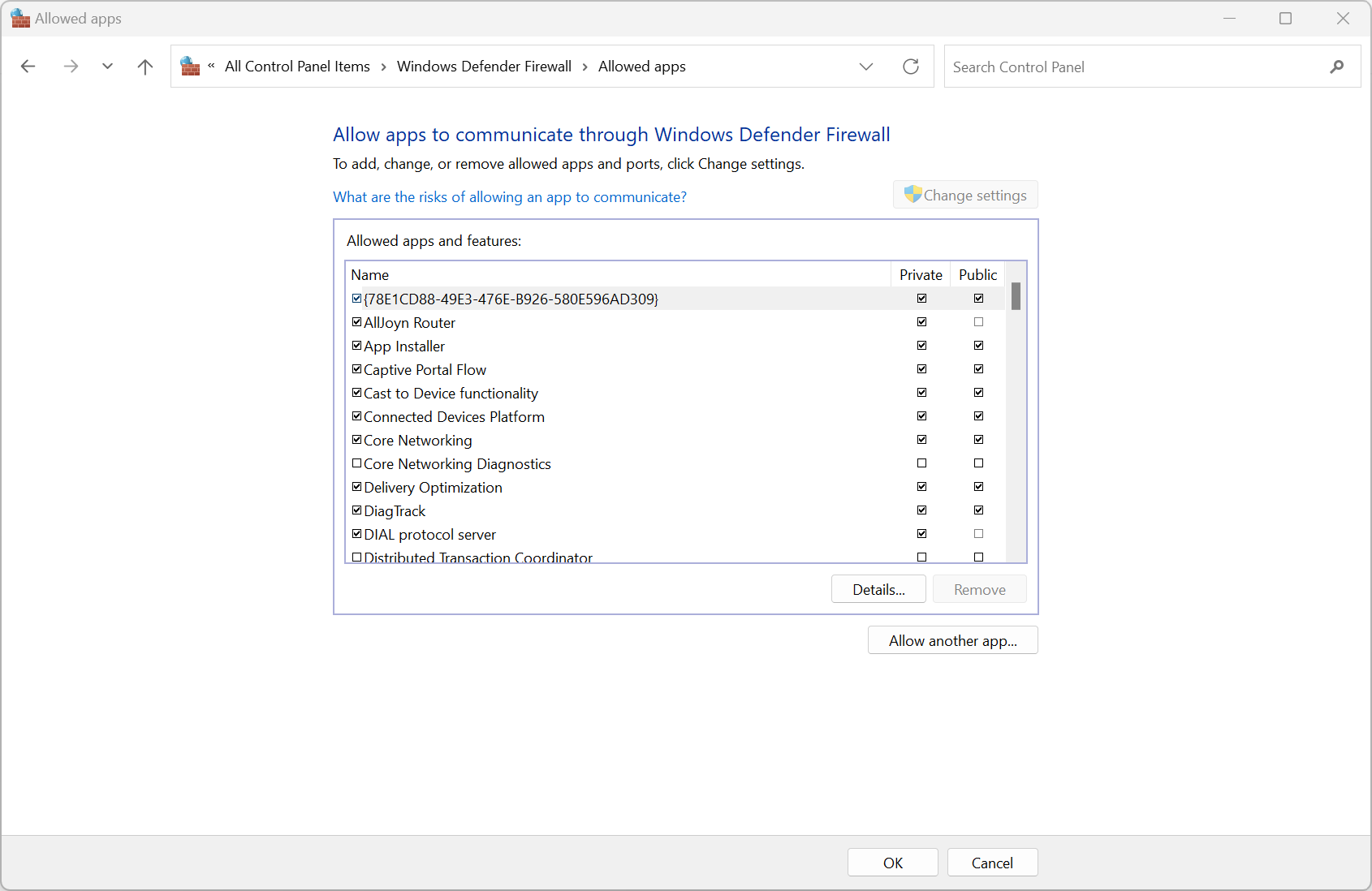The height and width of the screenshot is (891, 1372).
Task: Click the apps list scrollbar thumb
Action: pyautogui.click(x=1016, y=296)
